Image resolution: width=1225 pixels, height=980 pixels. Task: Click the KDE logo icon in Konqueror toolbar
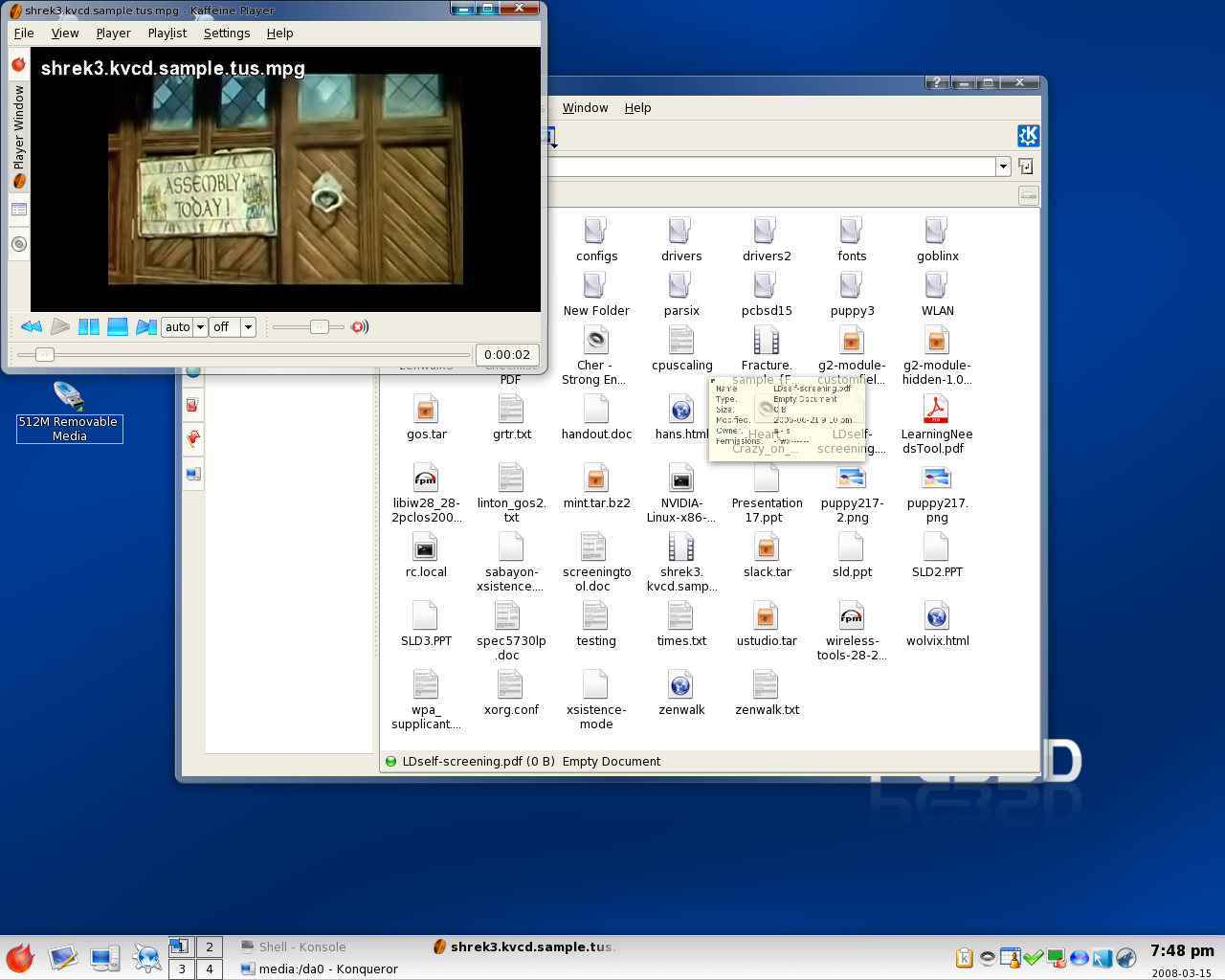pyautogui.click(x=1028, y=136)
